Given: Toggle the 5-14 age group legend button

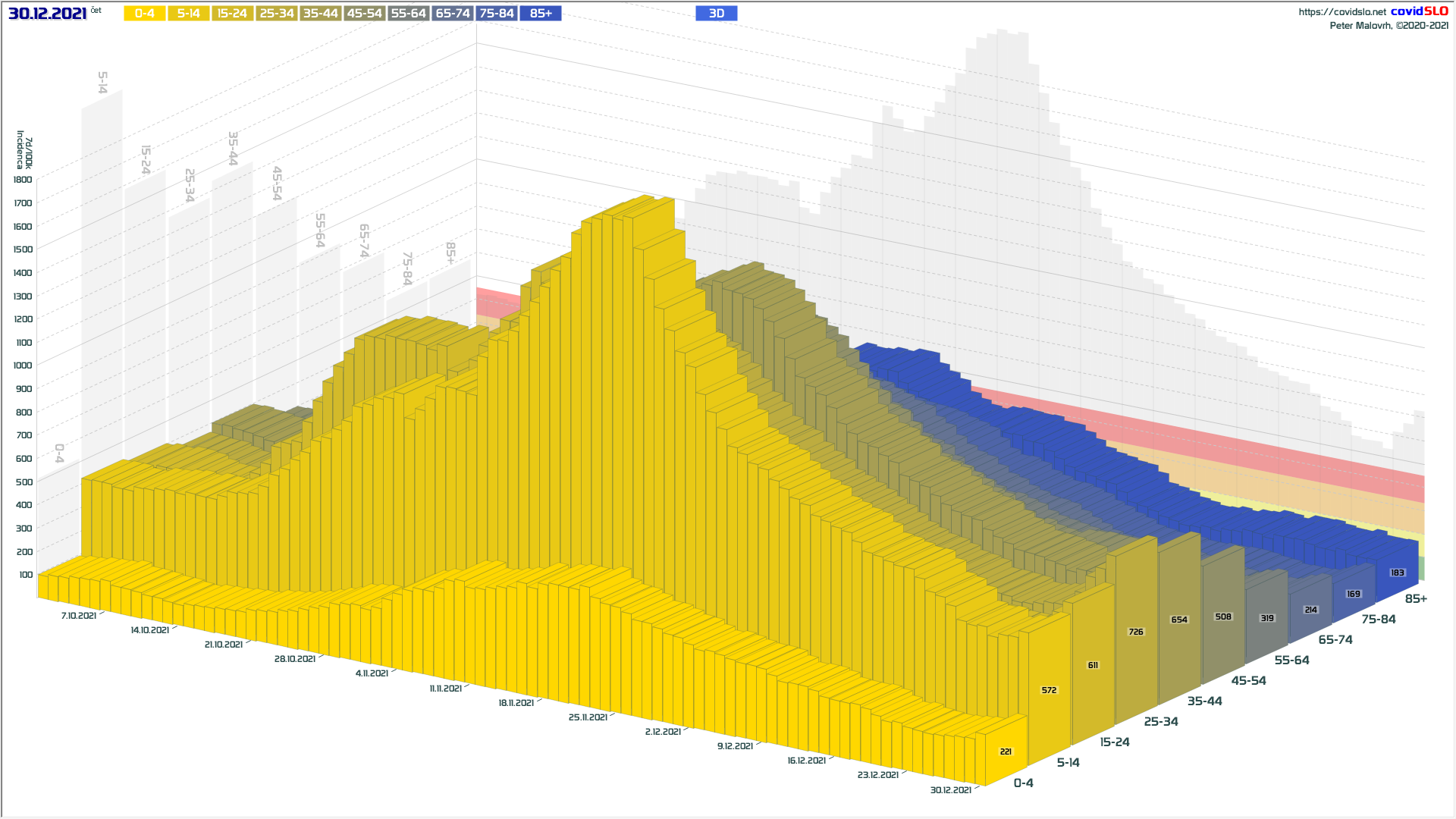Looking at the screenshot, I should pos(188,14).
